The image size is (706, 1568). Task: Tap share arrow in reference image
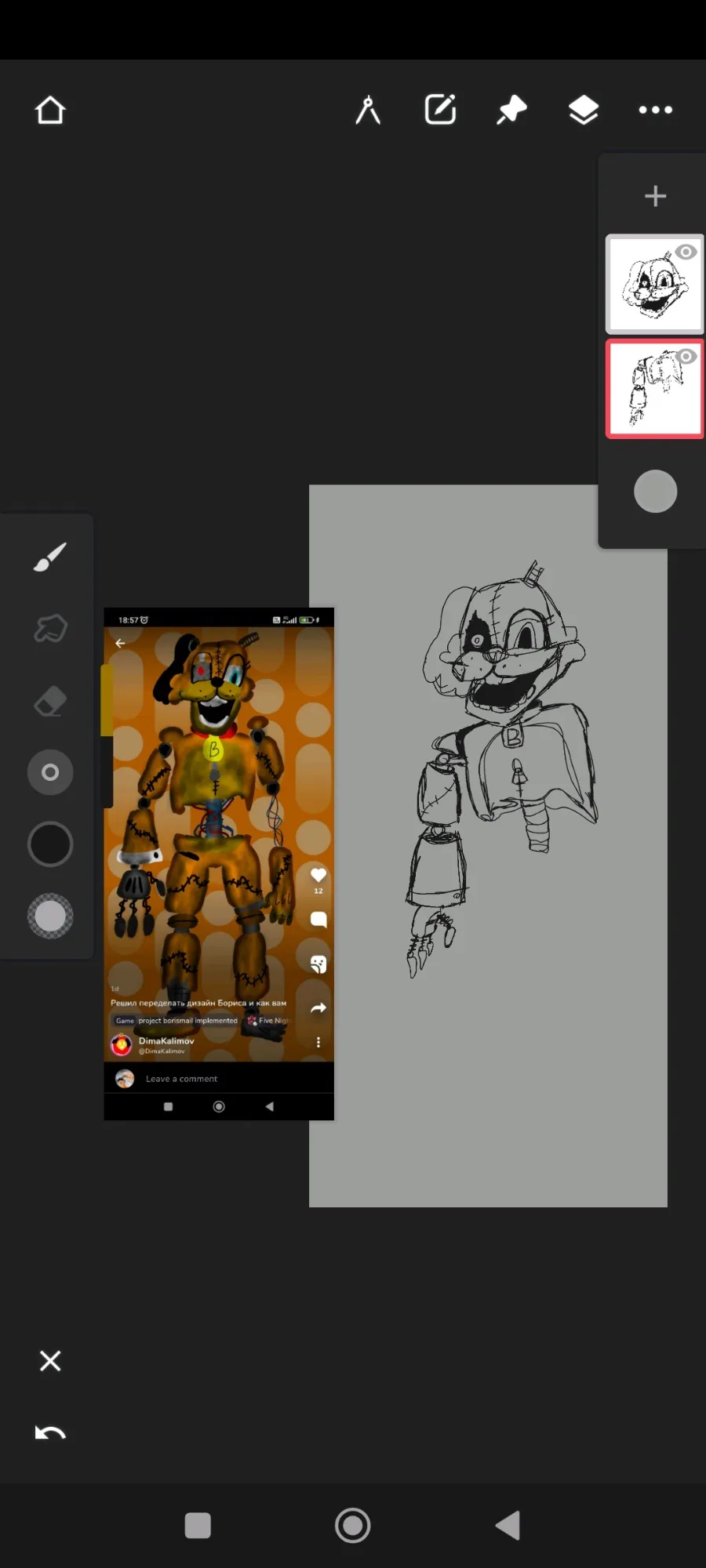tap(318, 1008)
